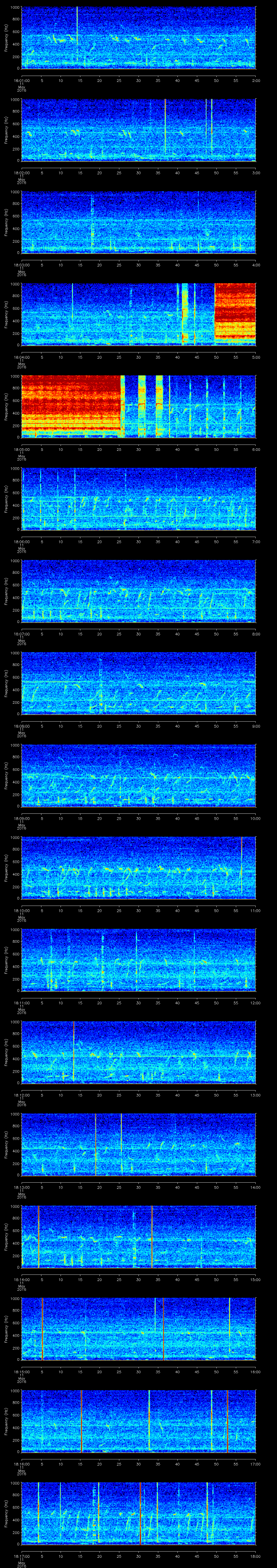Open the spectrogram panel starting at 18:06:00
This screenshot has height=1568, width=277.
tap(138, 499)
